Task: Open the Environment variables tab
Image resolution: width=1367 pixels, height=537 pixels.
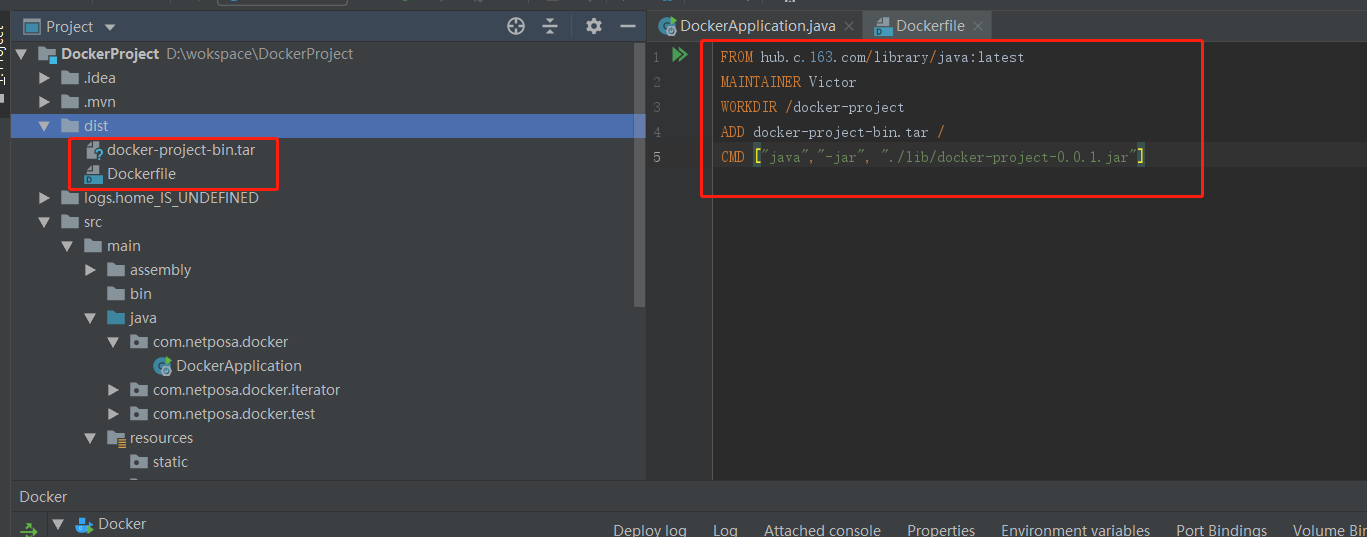Action: coord(1075,530)
